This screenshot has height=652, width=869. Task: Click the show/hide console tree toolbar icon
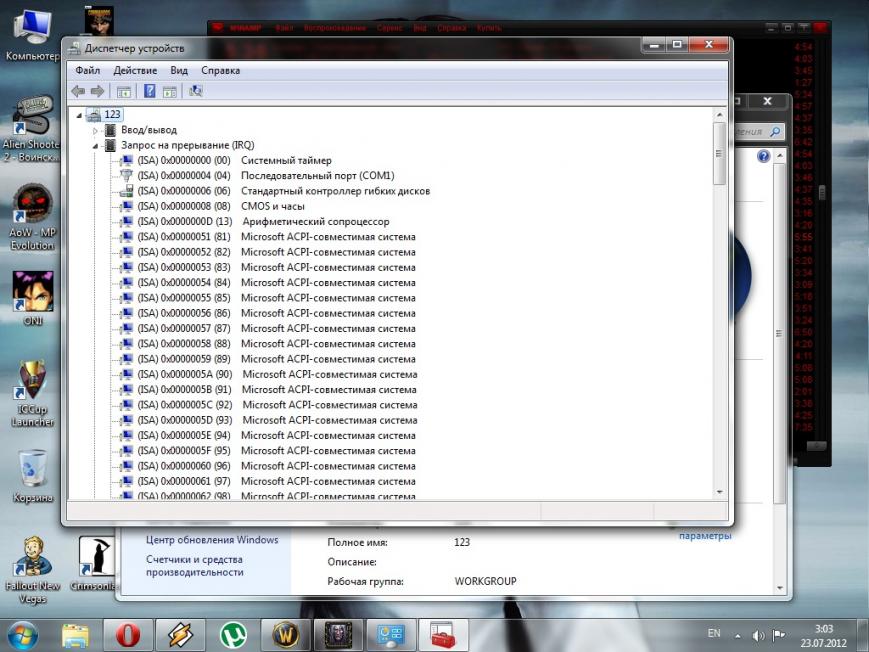tap(124, 91)
